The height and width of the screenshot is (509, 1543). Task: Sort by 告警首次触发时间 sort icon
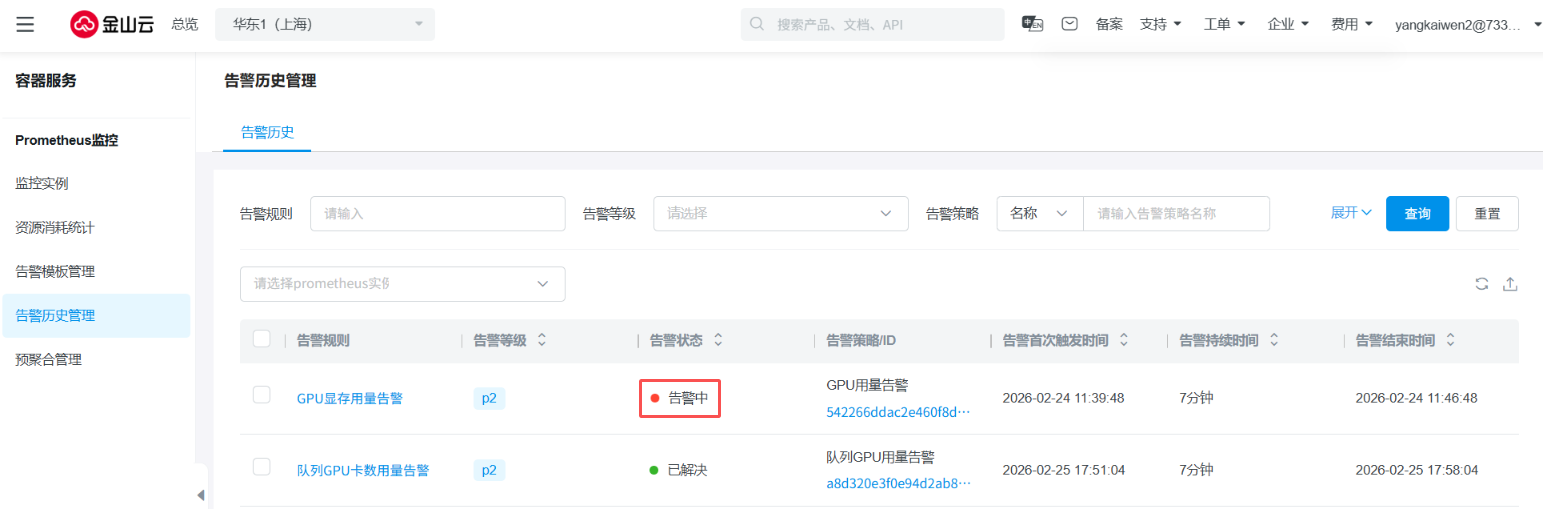pos(1124,340)
